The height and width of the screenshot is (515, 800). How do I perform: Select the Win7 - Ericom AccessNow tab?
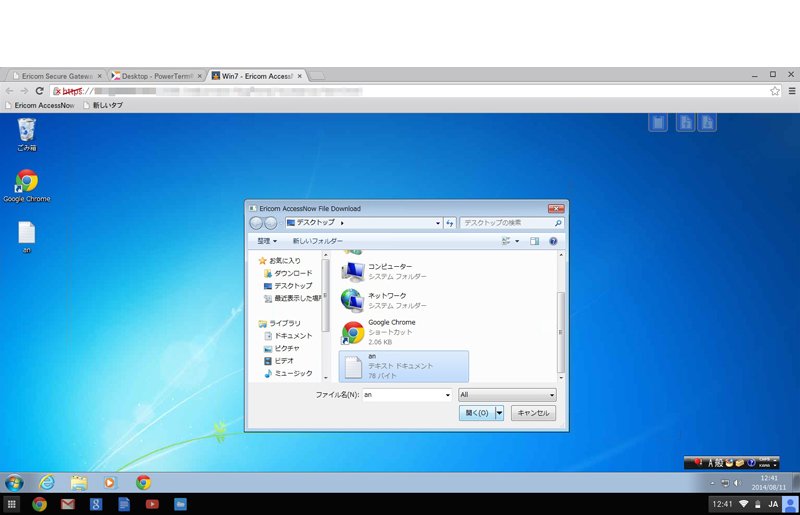coord(257,76)
